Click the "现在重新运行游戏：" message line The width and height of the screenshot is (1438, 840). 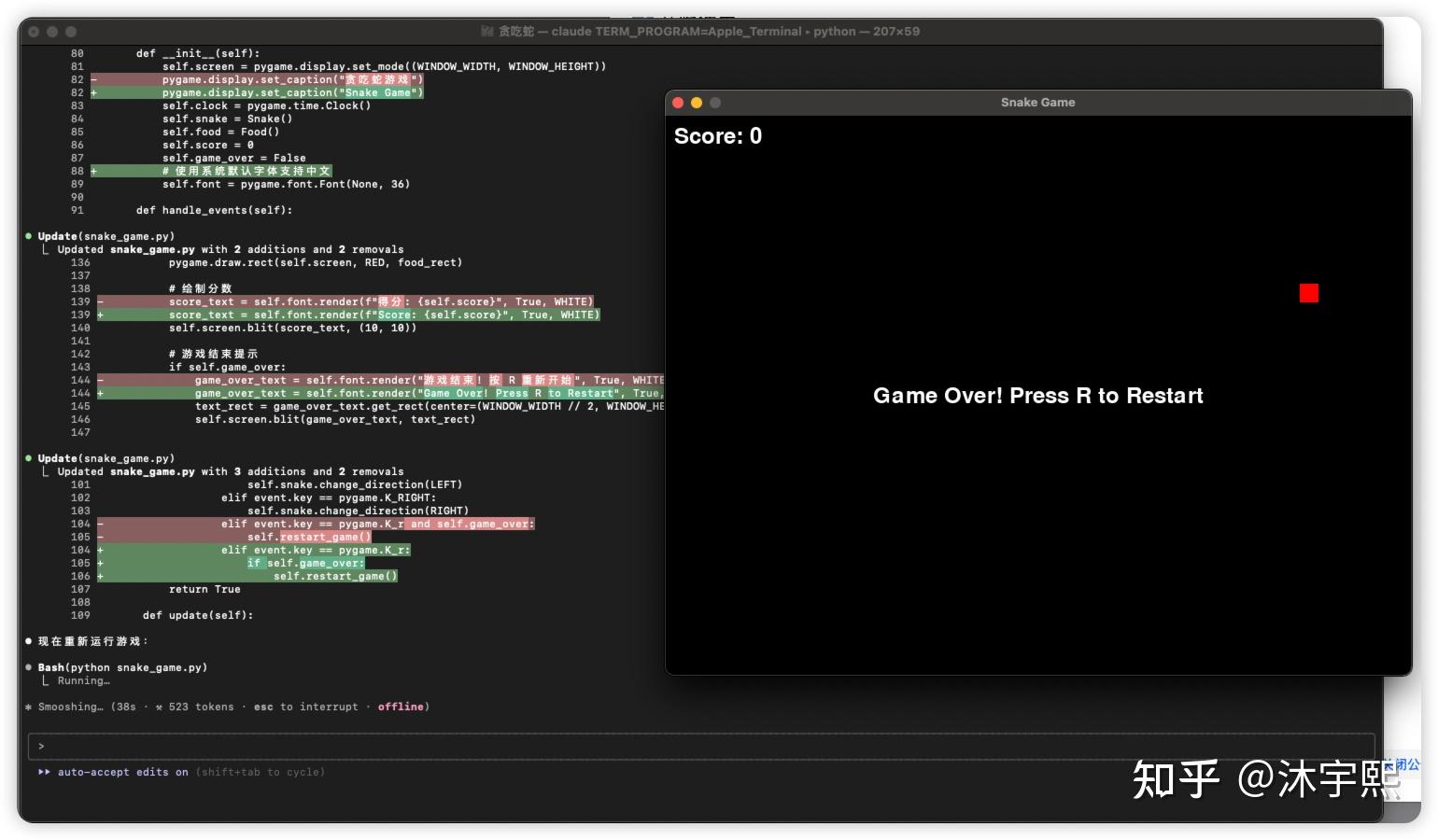pyautogui.click(x=93, y=641)
